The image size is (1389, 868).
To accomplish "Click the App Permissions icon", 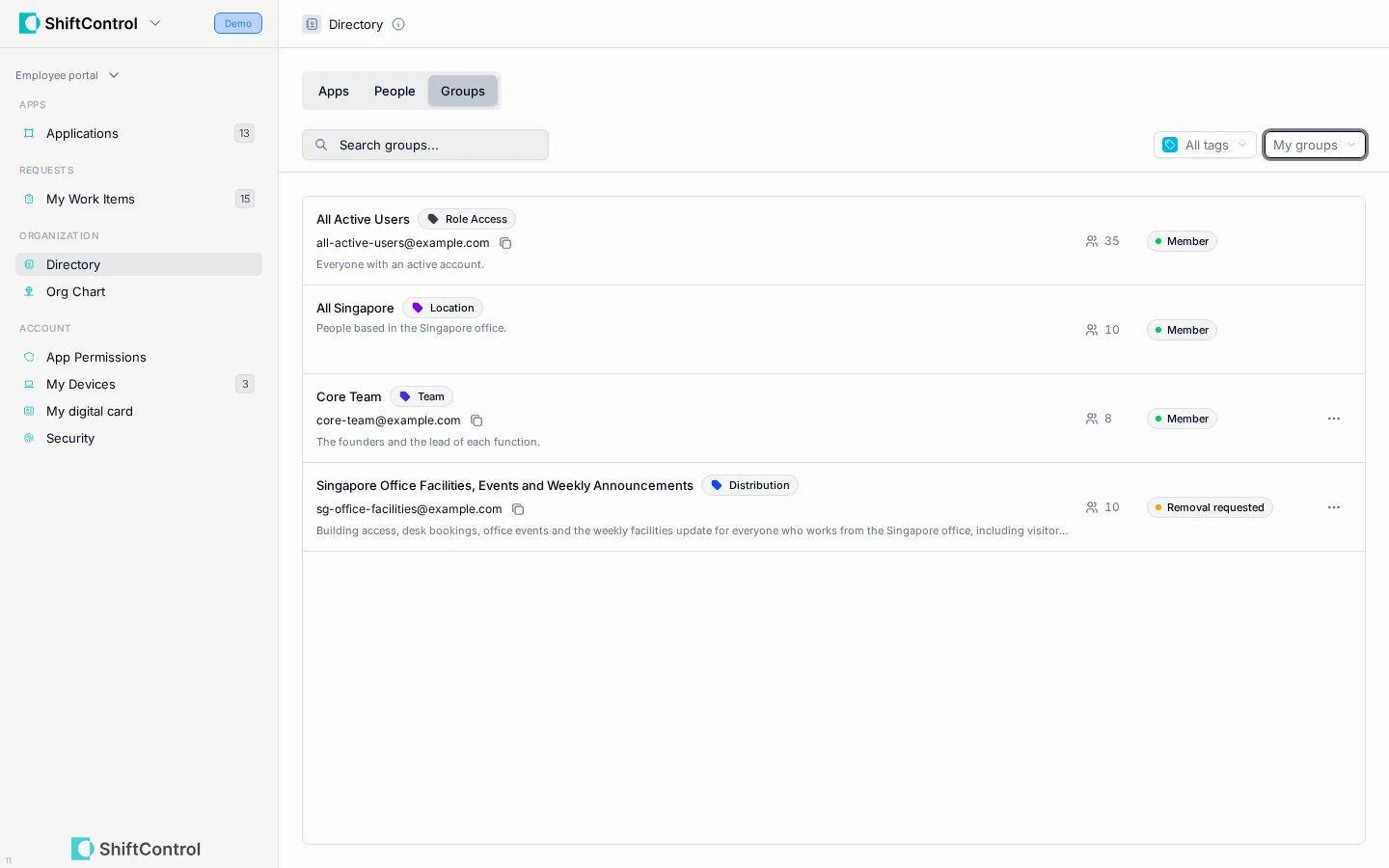I will [29, 357].
